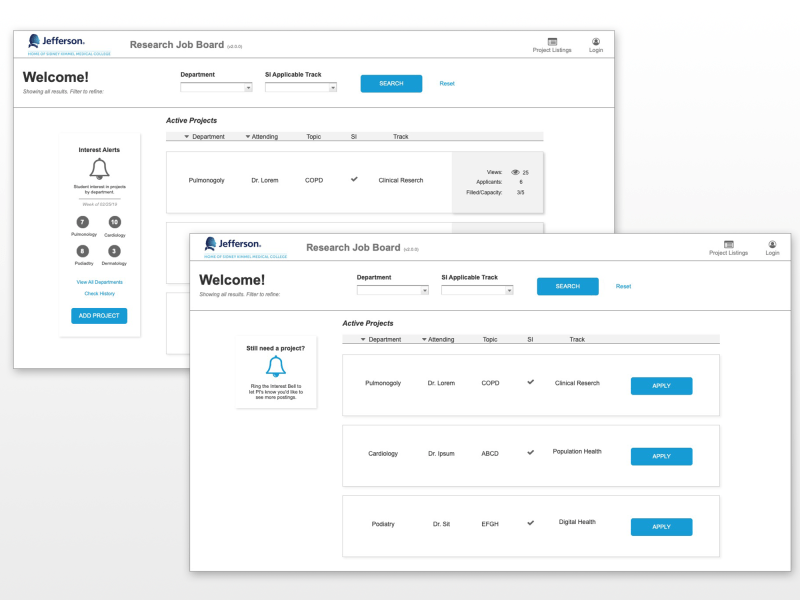Toggle the SI checkmark in the Podiatry row
This screenshot has height=600, width=800.
point(531,522)
